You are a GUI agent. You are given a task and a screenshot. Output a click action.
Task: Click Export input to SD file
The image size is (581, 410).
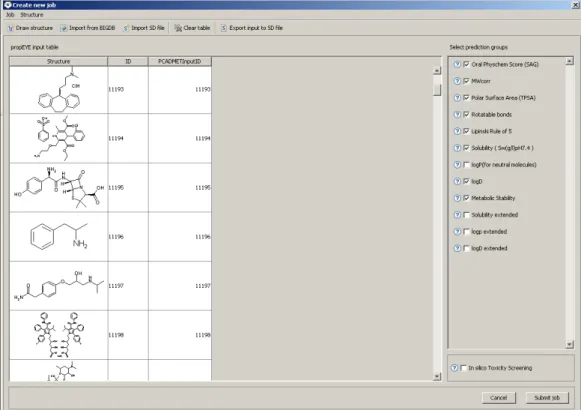click(x=252, y=28)
